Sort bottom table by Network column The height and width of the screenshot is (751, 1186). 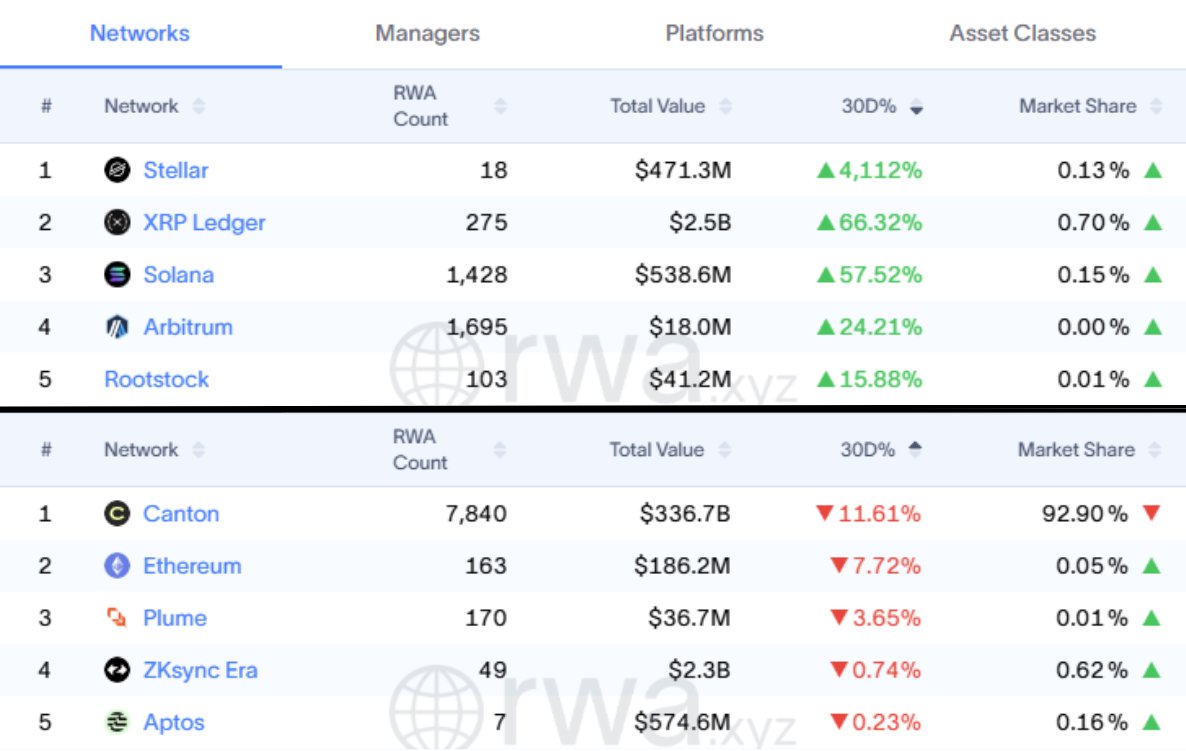tap(198, 450)
